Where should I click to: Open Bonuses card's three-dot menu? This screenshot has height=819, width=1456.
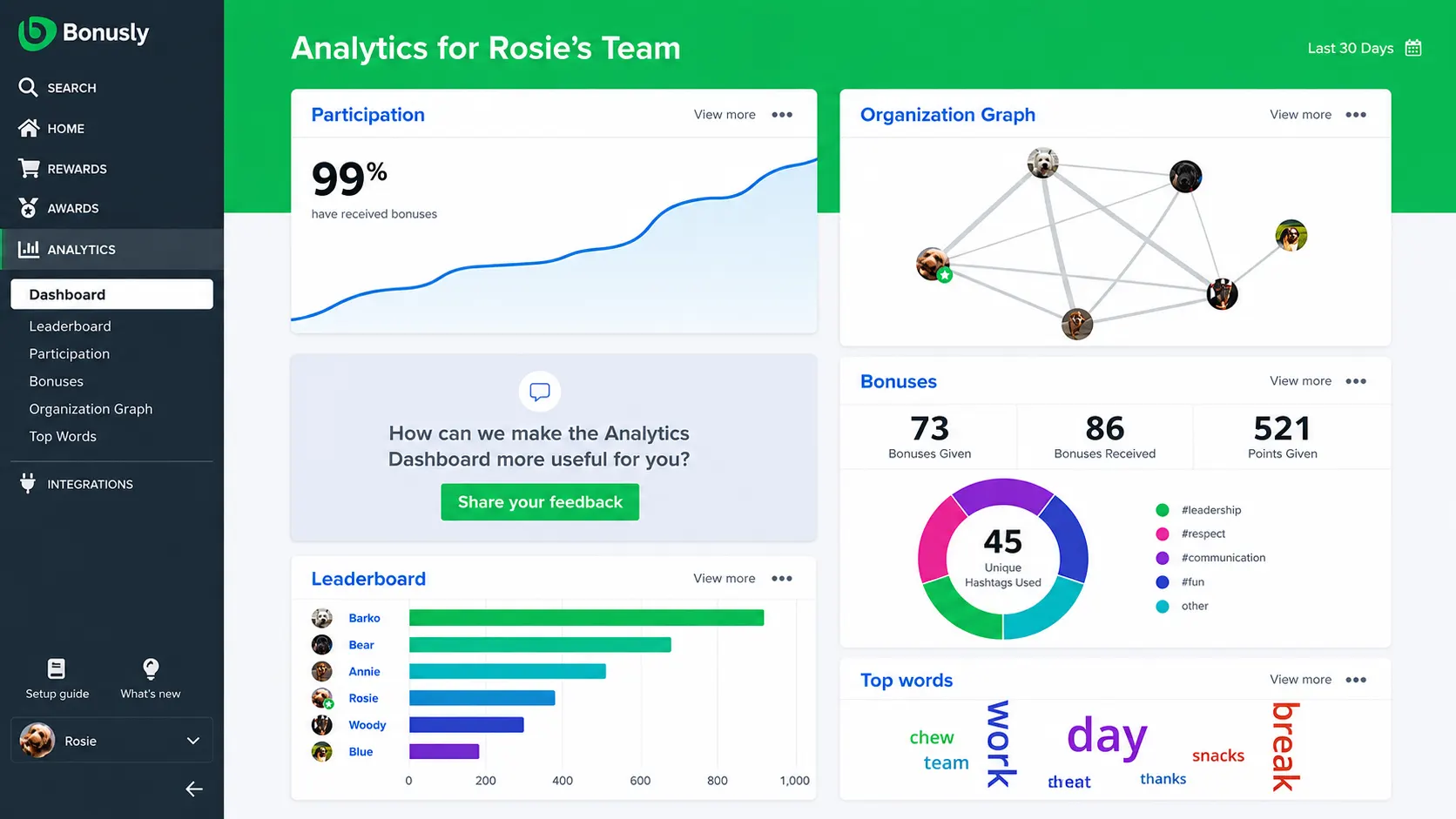(x=1356, y=381)
